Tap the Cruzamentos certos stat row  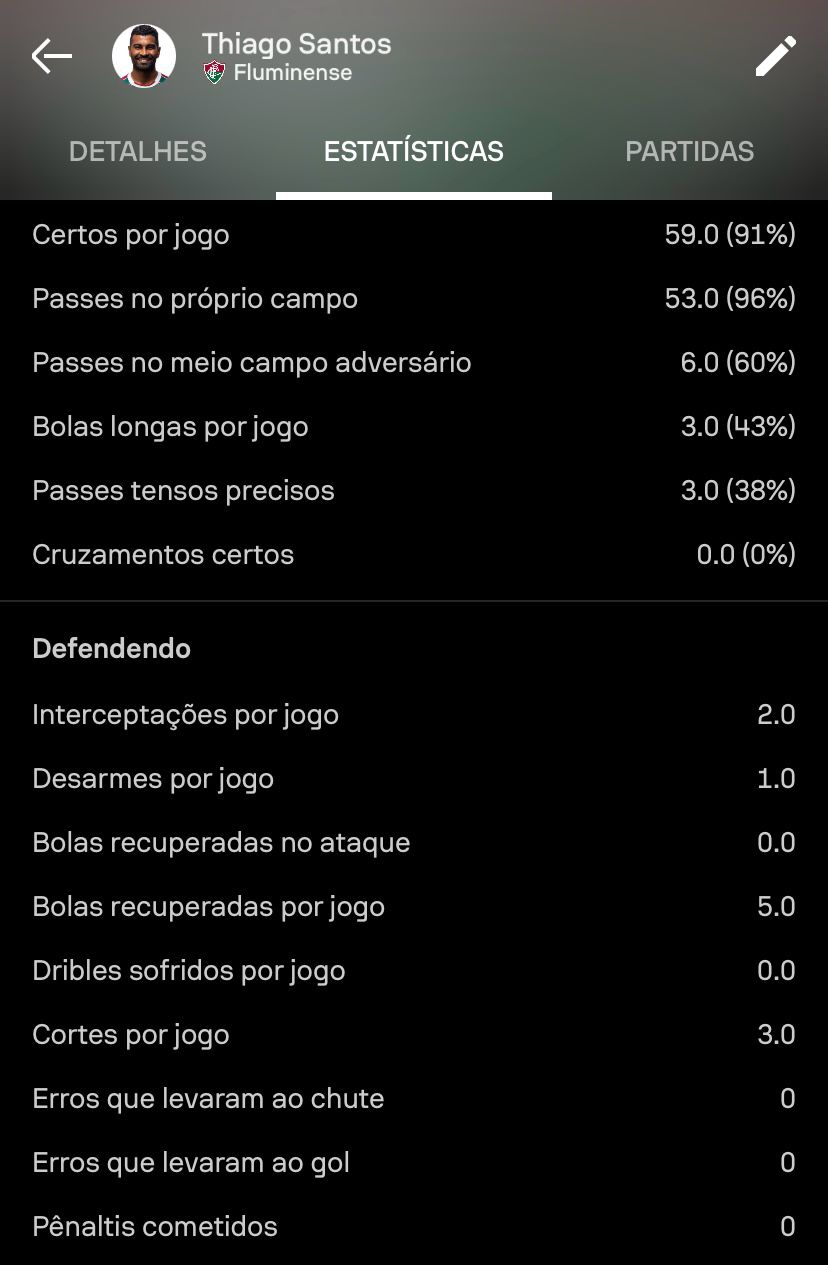(x=414, y=555)
